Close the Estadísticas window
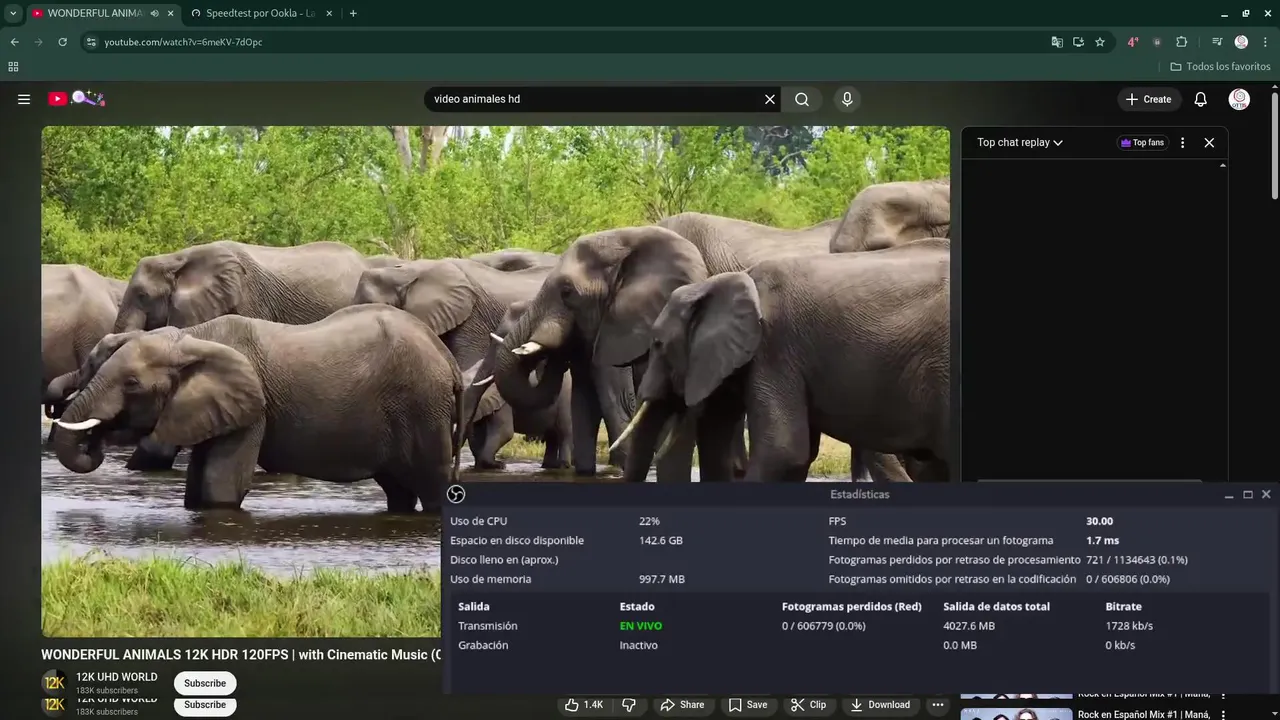 point(1266,494)
